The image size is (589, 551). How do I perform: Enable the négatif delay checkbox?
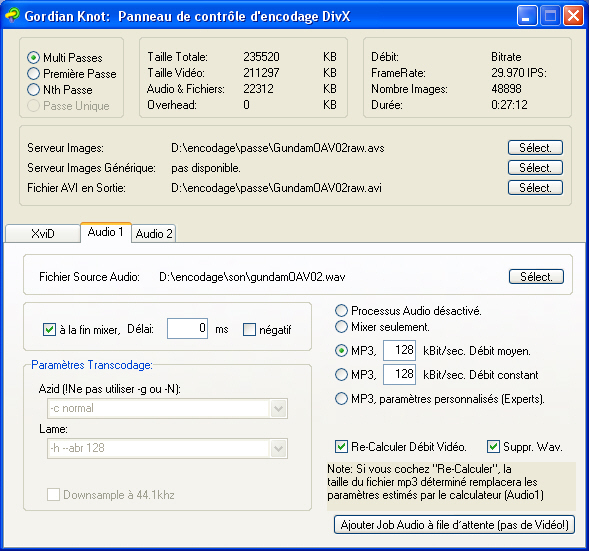tap(249, 329)
